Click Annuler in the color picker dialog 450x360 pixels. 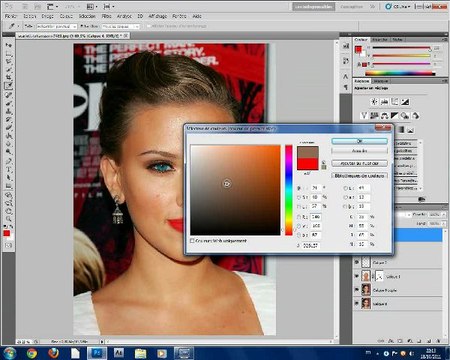pos(359,151)
